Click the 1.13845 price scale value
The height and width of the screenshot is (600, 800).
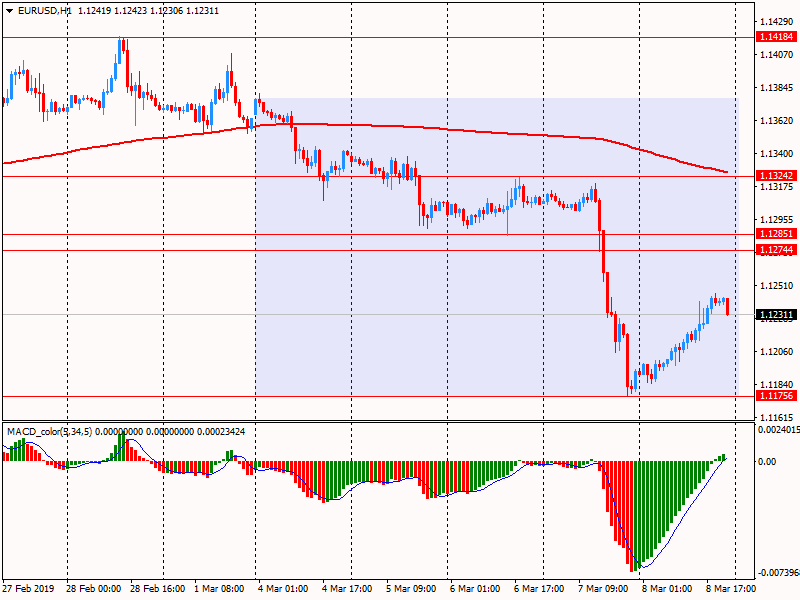[777, 88]
